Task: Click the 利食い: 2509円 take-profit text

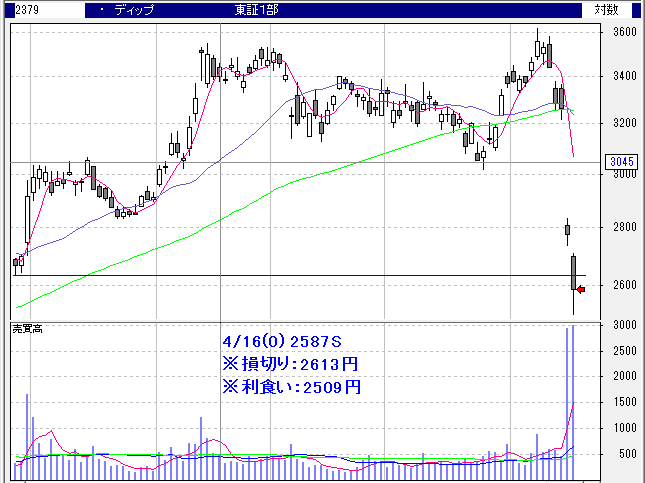Action: 291,386
